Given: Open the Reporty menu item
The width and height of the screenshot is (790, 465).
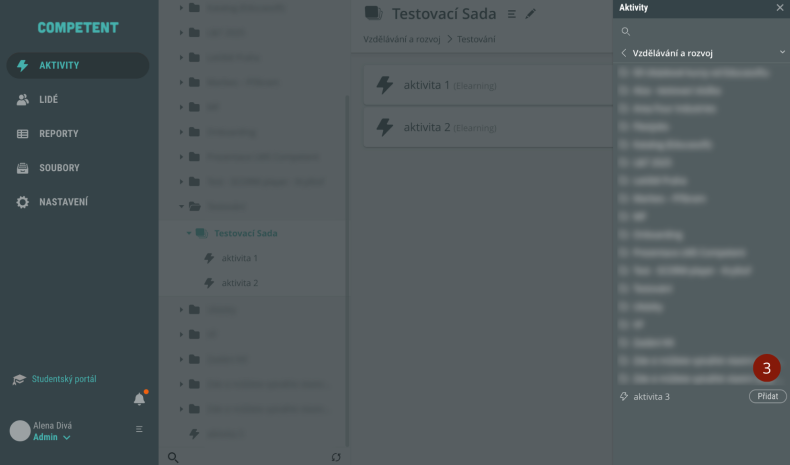Looking at the screenshot, I should click(x=58, y=134).
